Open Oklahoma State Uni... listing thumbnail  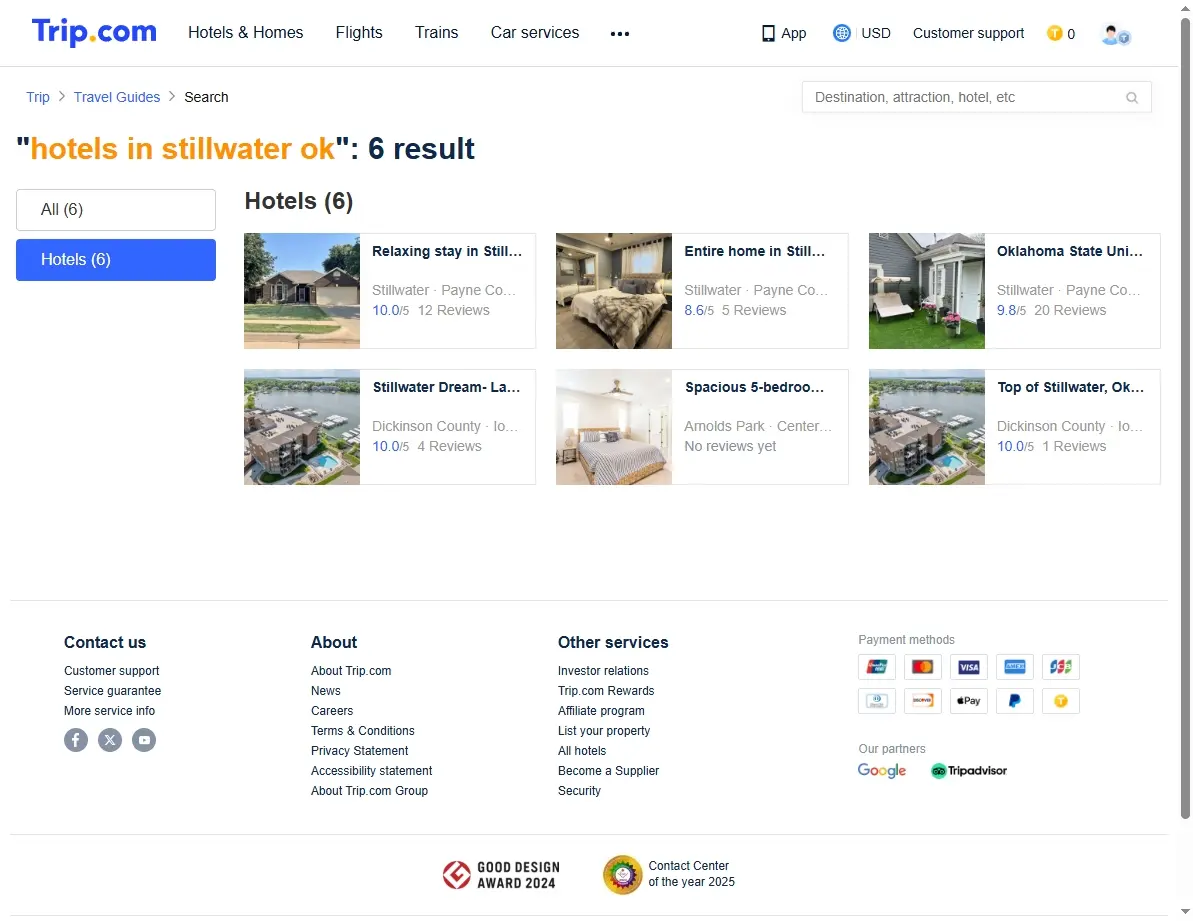pos(927,291)
